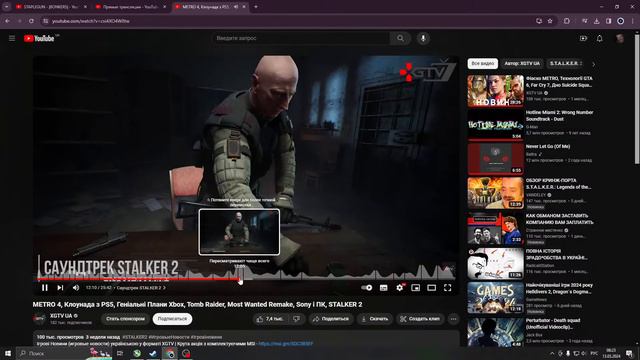
Task: Open browser extensions puzzle icon
Action: click(567, 21)
